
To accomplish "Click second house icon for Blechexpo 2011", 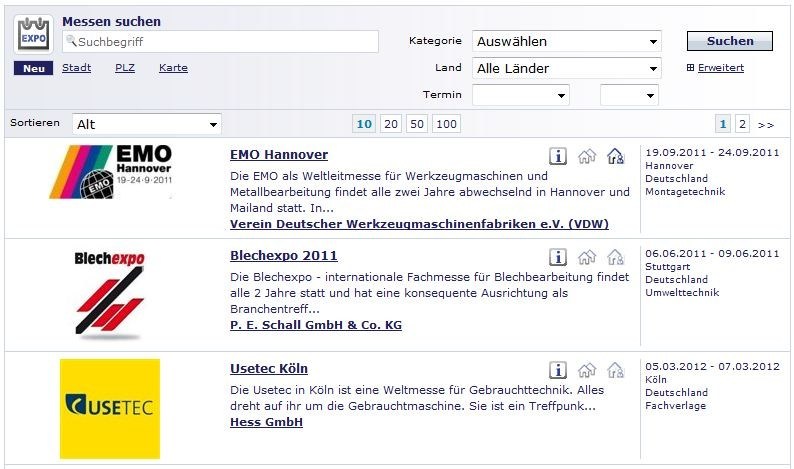I will click(x=615, y=257).
